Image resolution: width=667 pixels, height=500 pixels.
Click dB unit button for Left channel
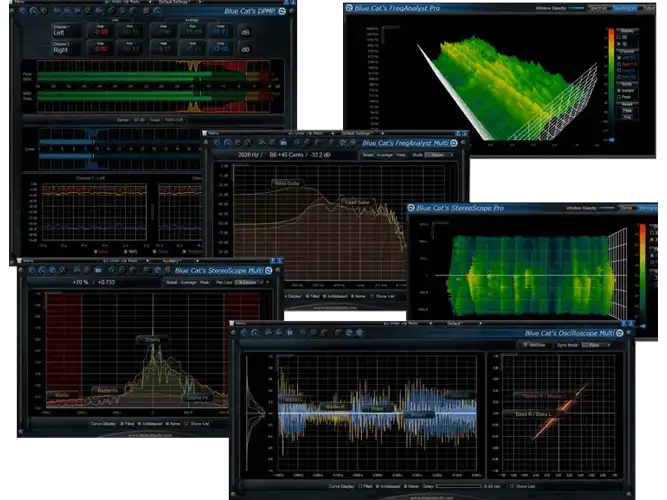(245, 32)
